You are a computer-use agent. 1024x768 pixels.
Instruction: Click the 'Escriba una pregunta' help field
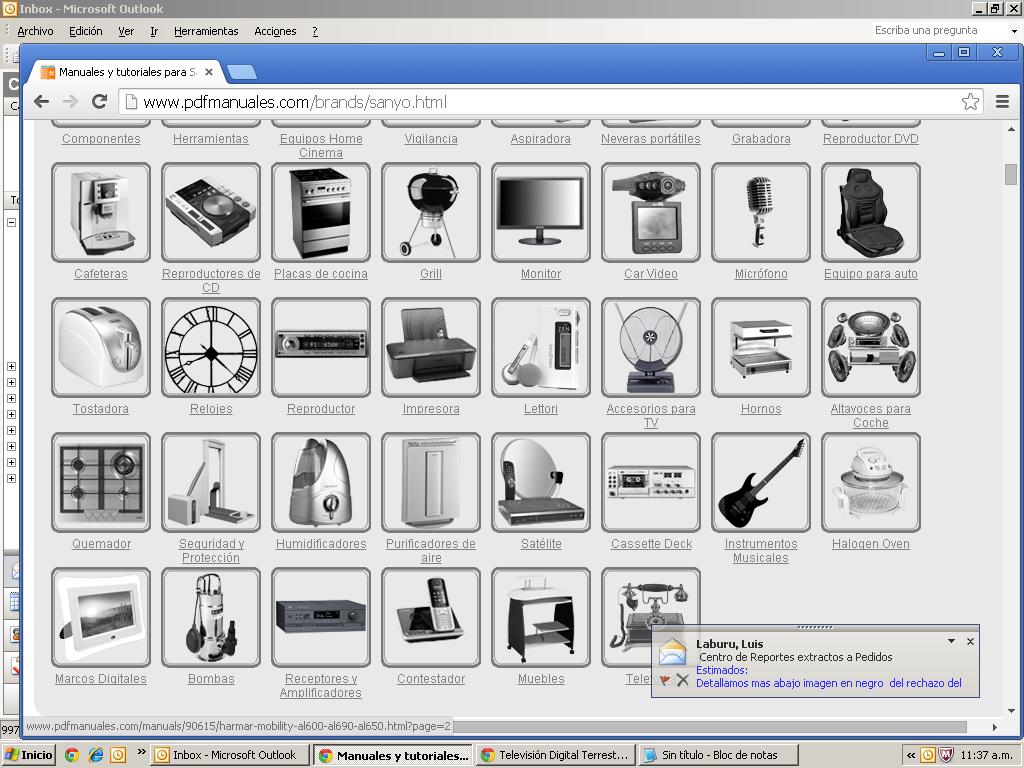coord(940,30)
